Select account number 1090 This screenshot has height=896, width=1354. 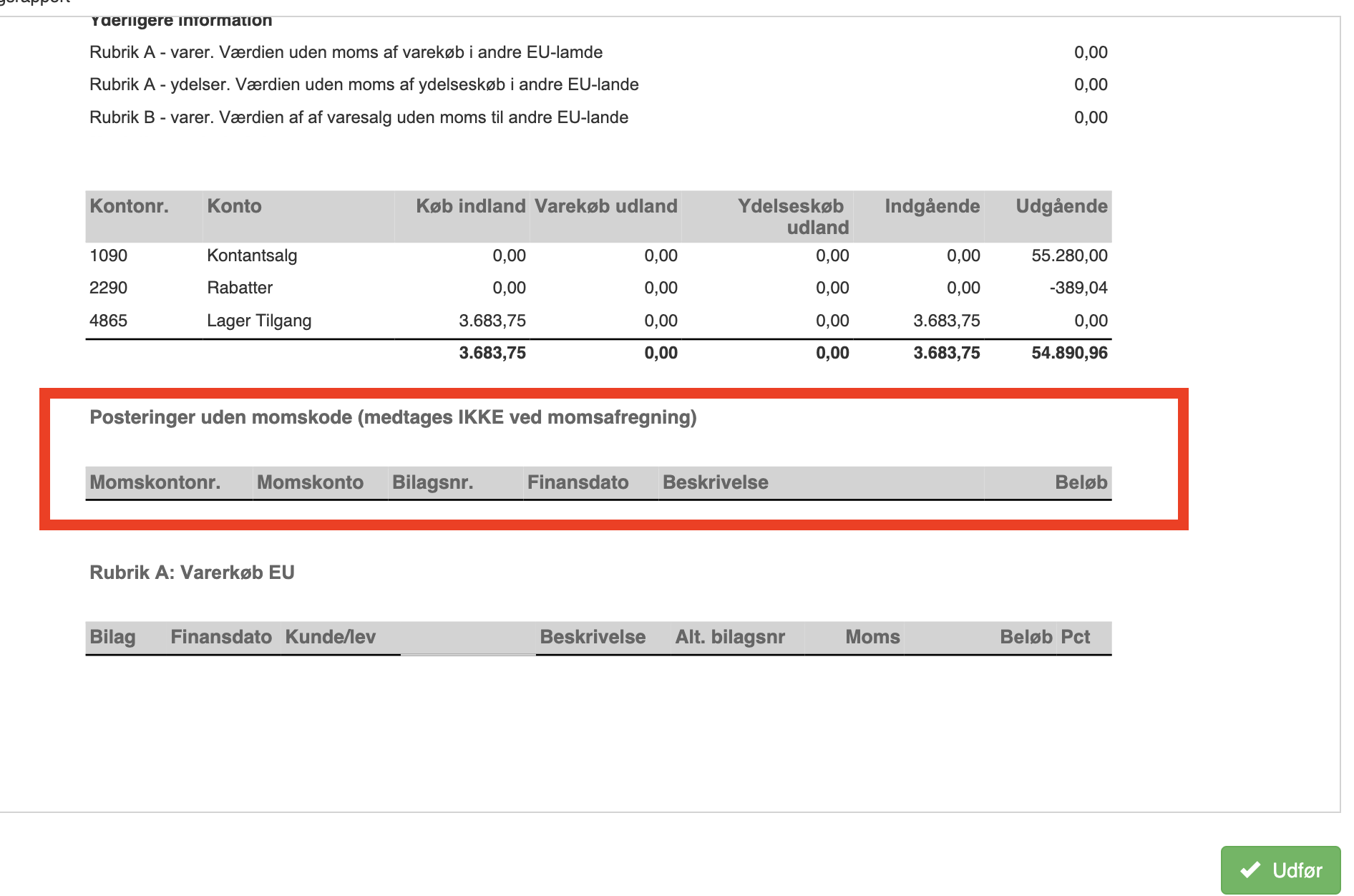[108, 255]
